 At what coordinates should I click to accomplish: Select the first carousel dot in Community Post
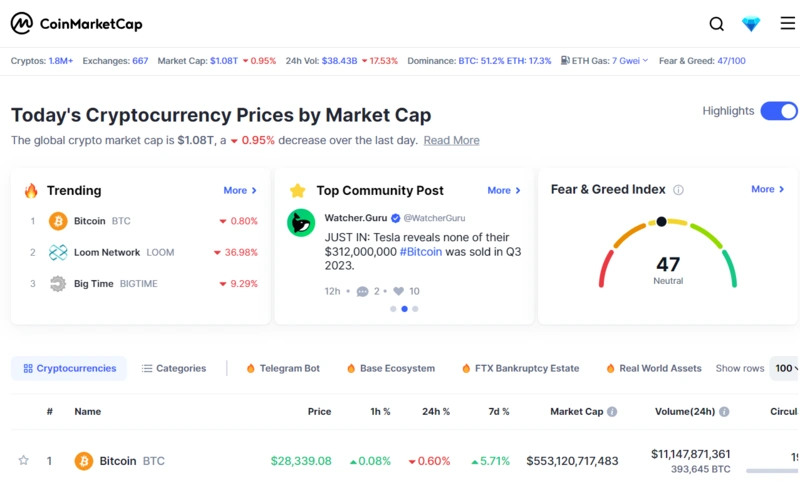(x=393, y=309)
